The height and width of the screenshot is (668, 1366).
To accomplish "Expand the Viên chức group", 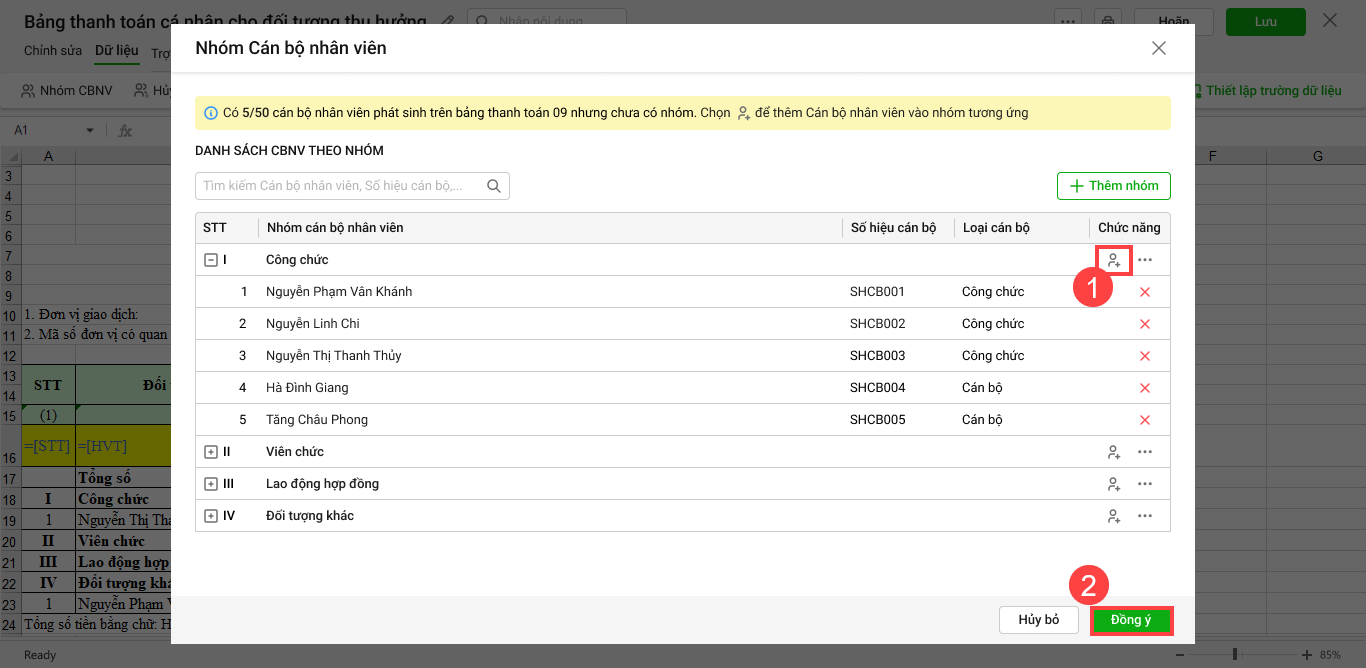I will coord(211,452).
